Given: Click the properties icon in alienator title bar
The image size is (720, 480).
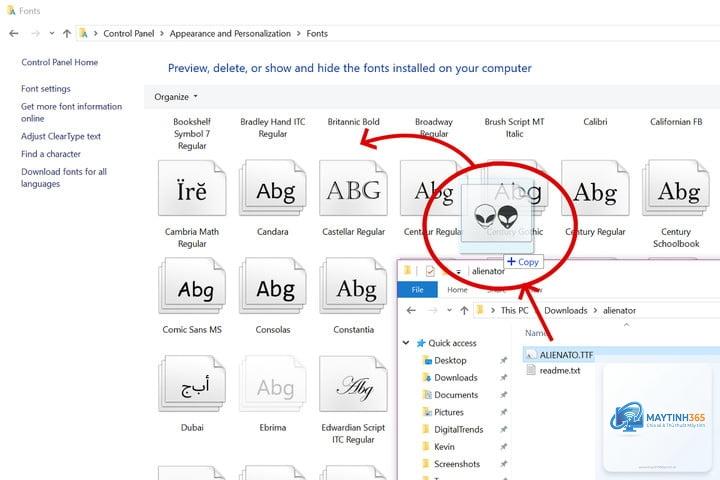Looking at the screenshot, I should (x=430, y=271).
